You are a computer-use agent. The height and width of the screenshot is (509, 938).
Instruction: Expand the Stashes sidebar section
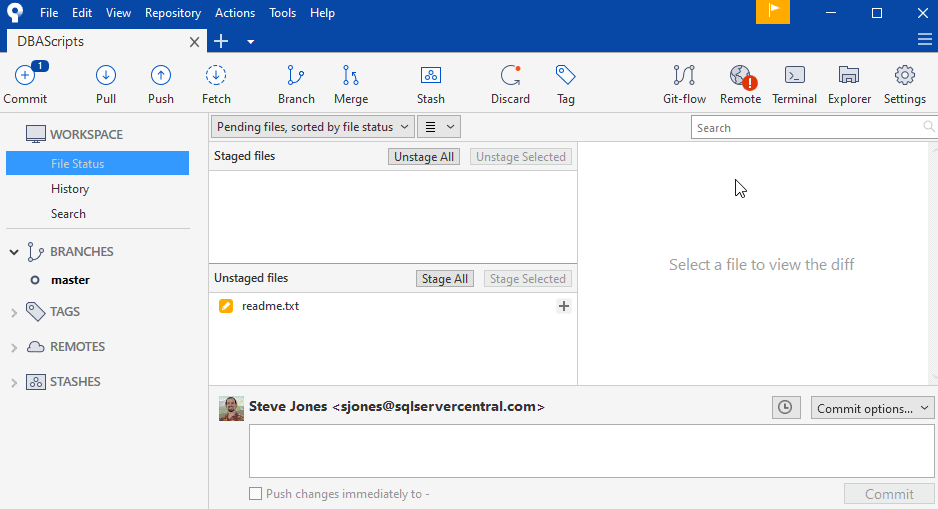point(14,382)
